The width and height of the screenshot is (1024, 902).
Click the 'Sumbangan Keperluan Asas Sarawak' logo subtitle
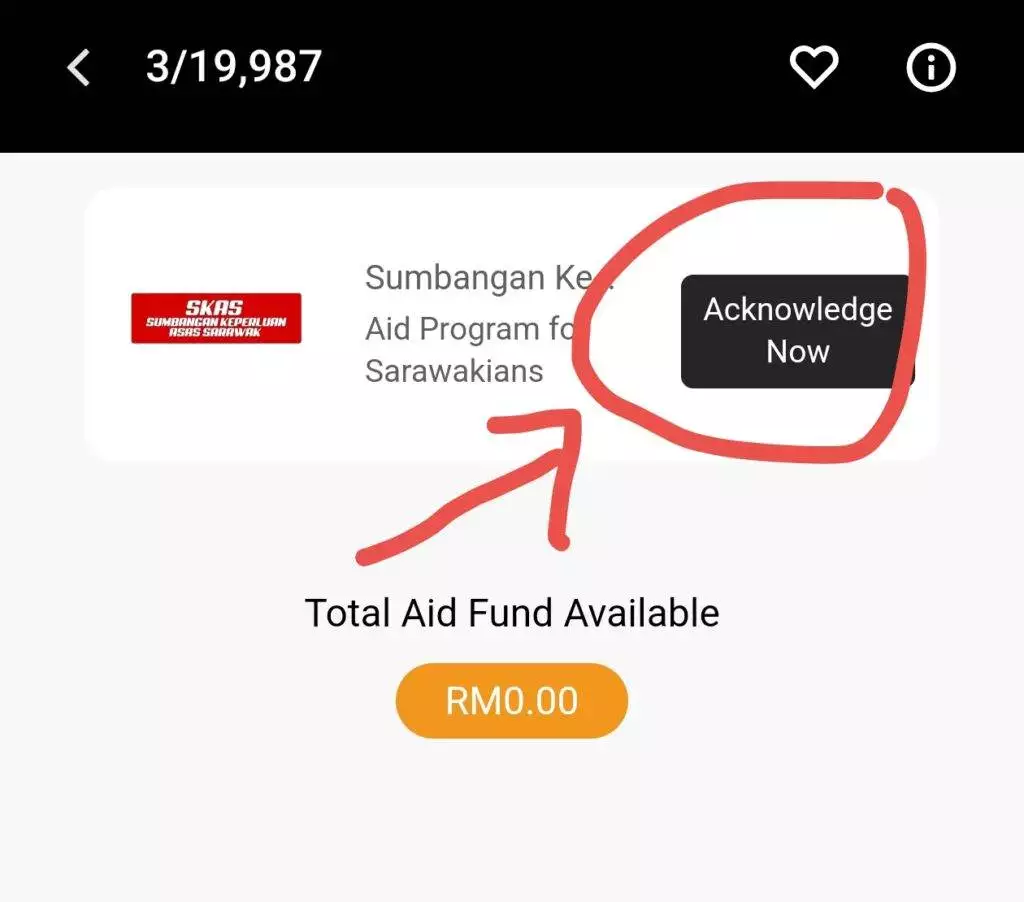(216, 327)
